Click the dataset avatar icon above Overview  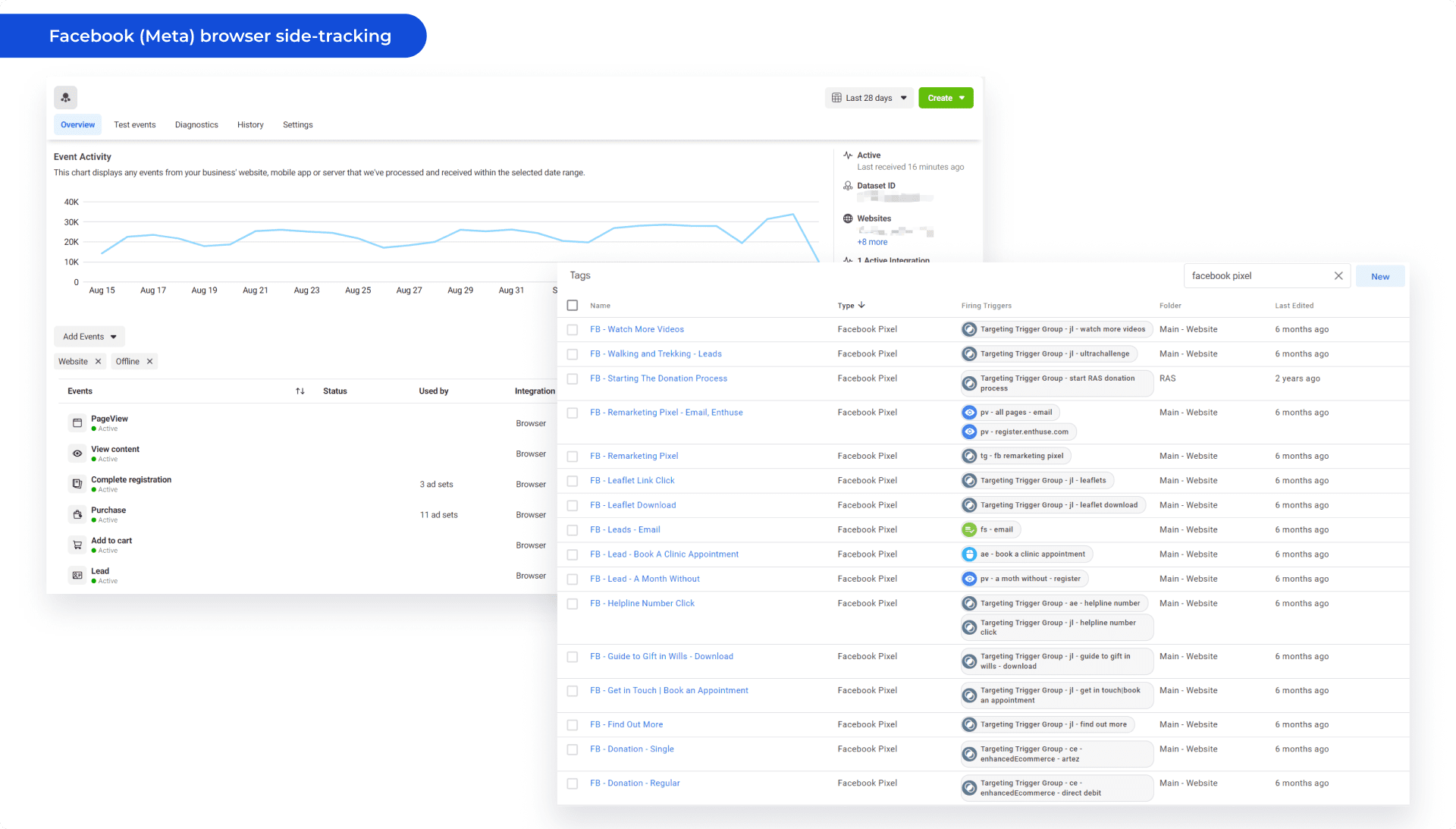pyautogui.click(x=66, y=97)
